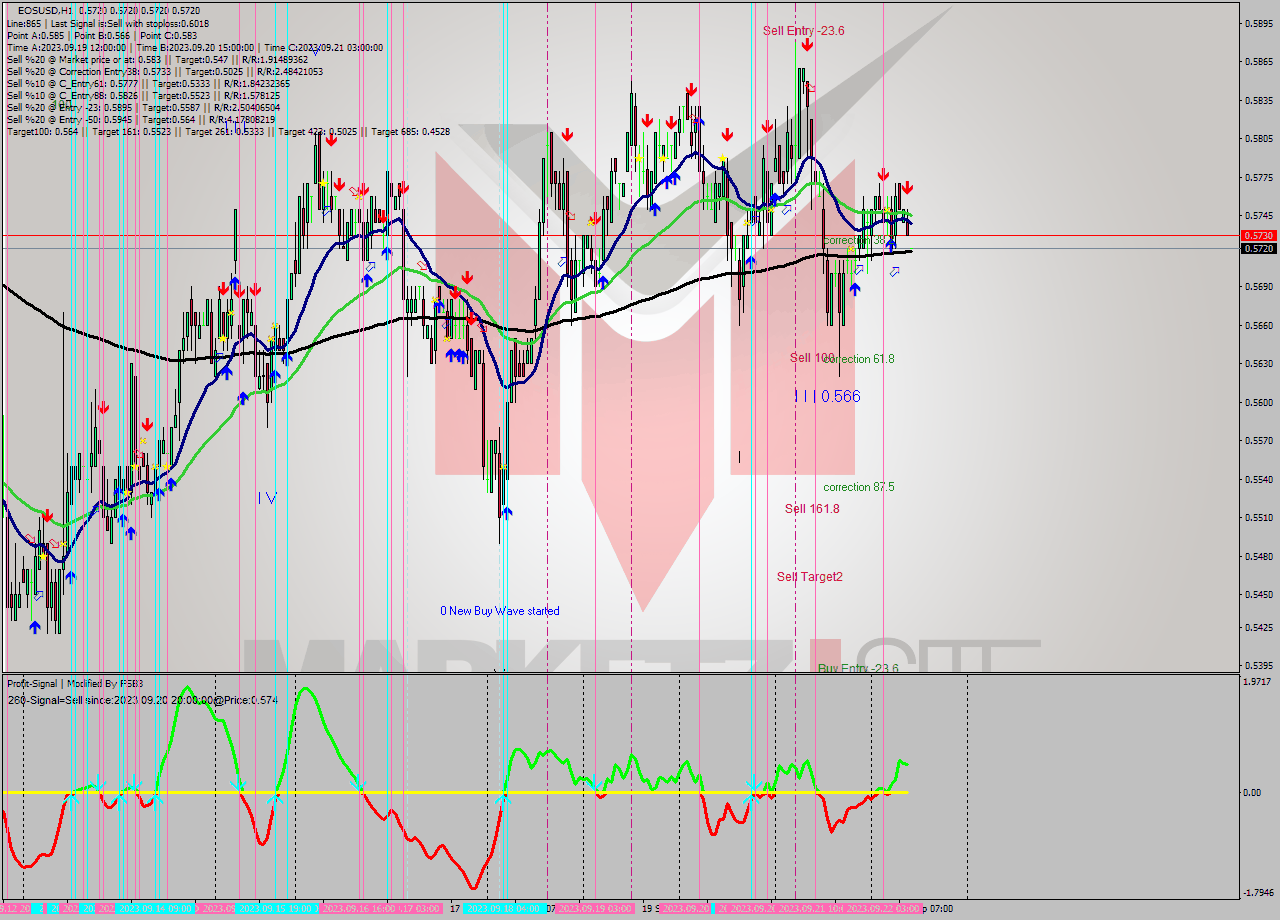Click the 0.00 indicator scale value
Screen dimensions: 1280x920
coord(1254,793)
